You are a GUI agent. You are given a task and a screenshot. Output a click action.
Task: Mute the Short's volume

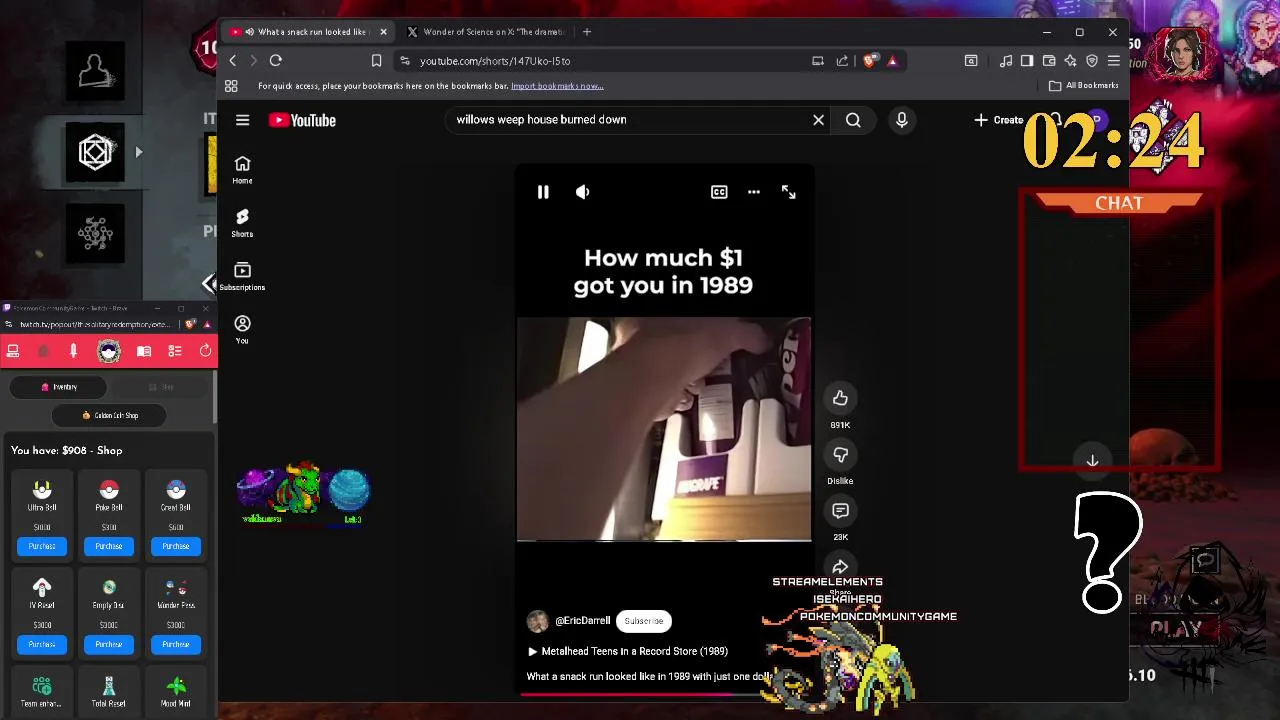pyautogui.click(x=582, y=192)
